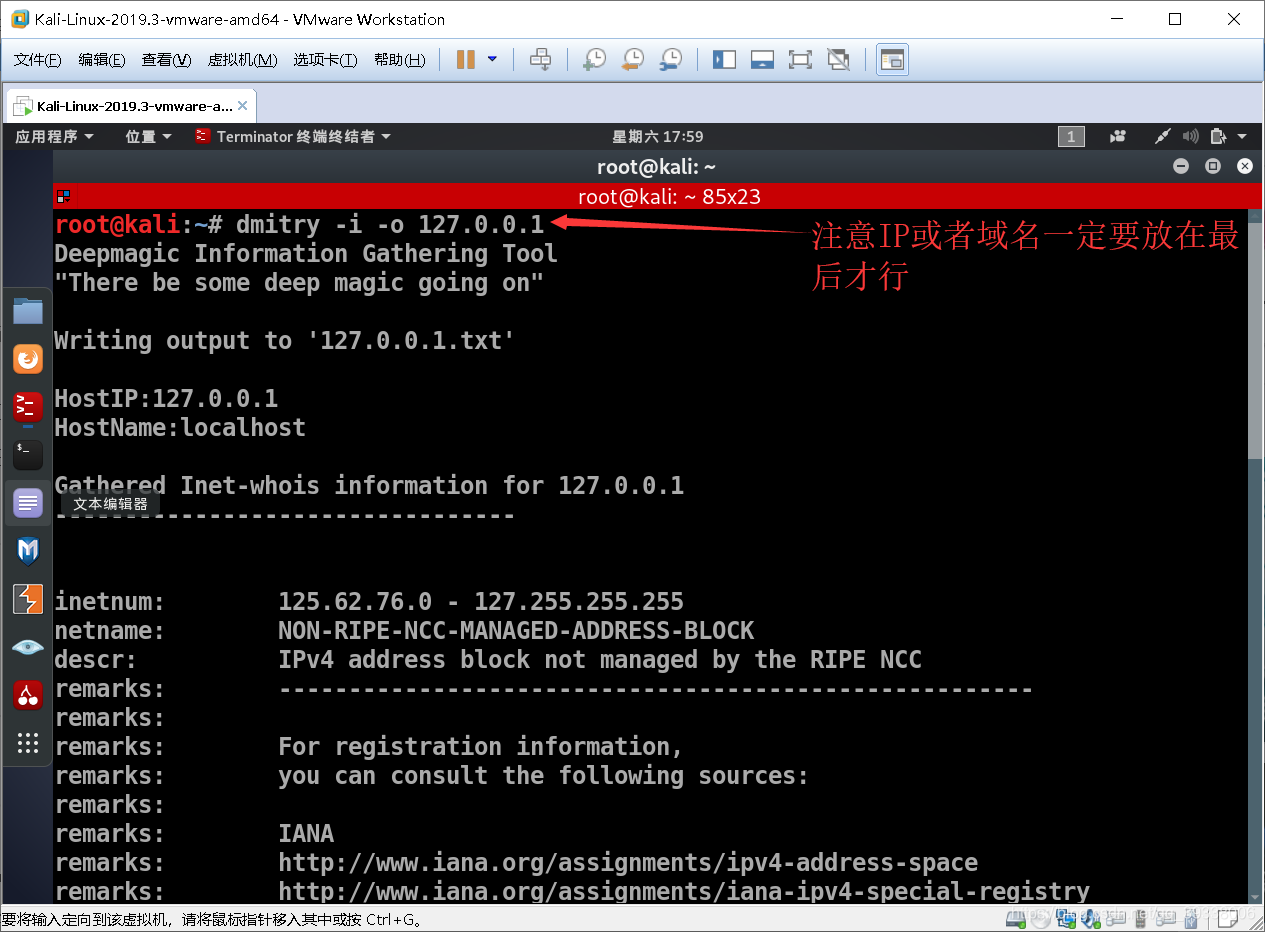The width and height of the screenshot is (1265, 932).
Task: Click workspace indicator 1
Action: tap(1071, 137)
